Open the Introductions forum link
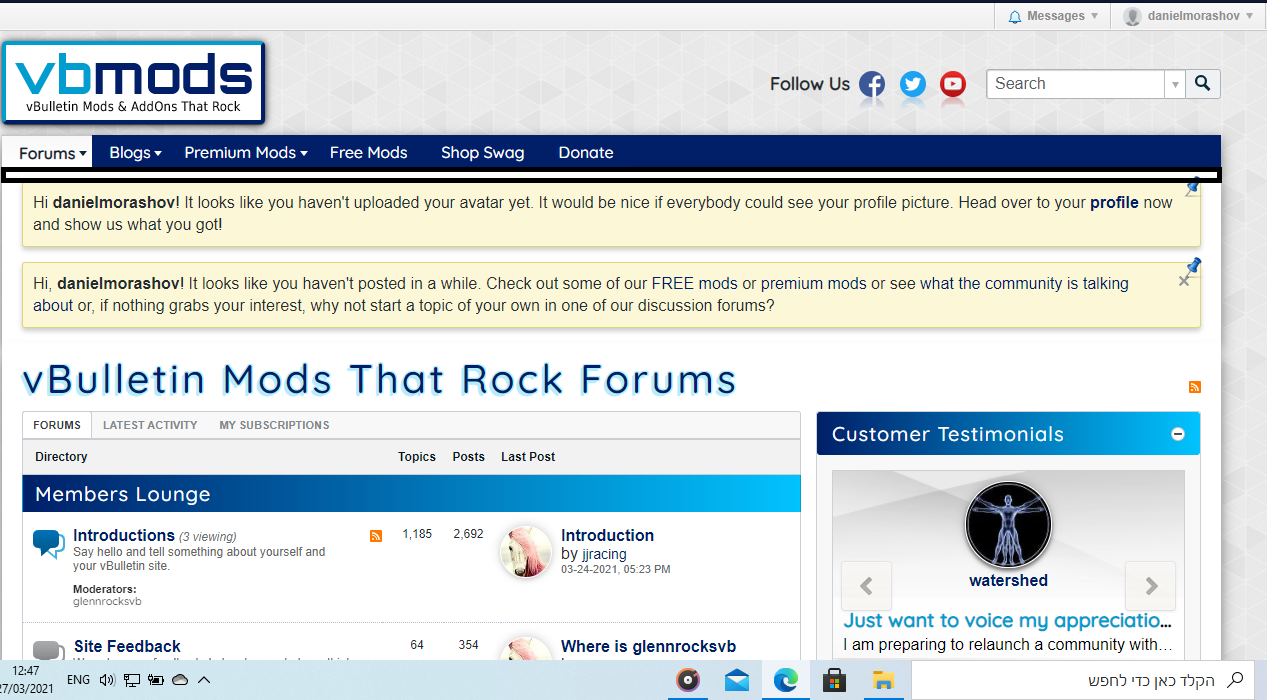The width and height of the screenshot is (1267, 700). (124, 535)
